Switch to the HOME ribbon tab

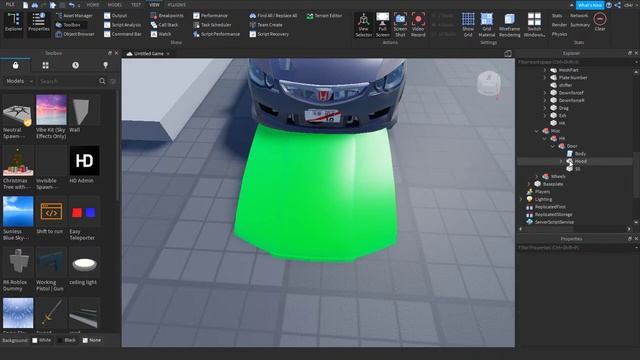pos(93,5)
